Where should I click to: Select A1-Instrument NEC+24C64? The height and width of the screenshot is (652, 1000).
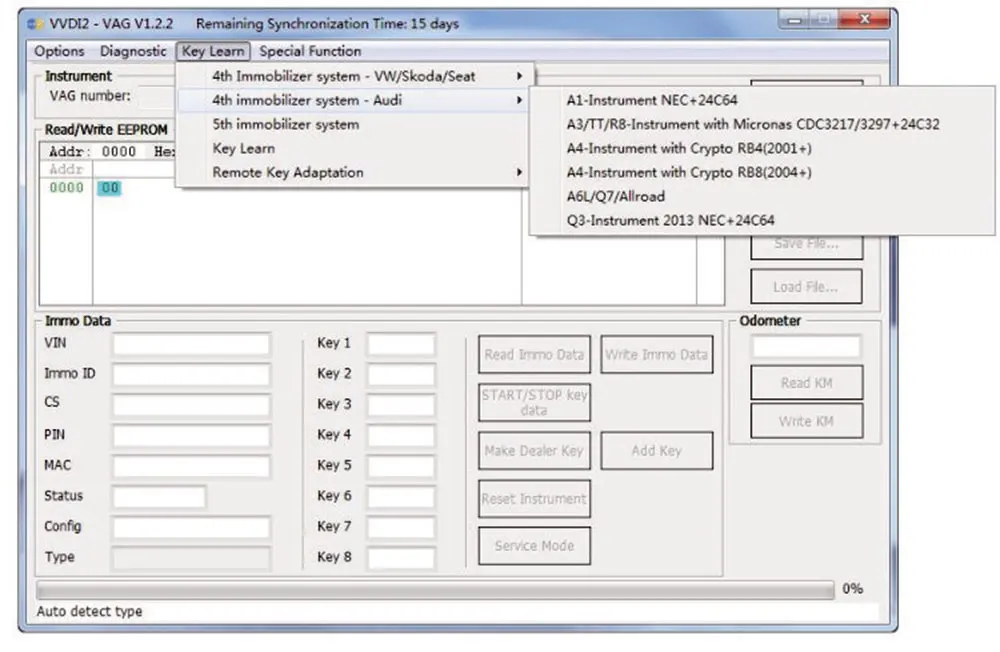pyautogui.click(x=761, y=100)
